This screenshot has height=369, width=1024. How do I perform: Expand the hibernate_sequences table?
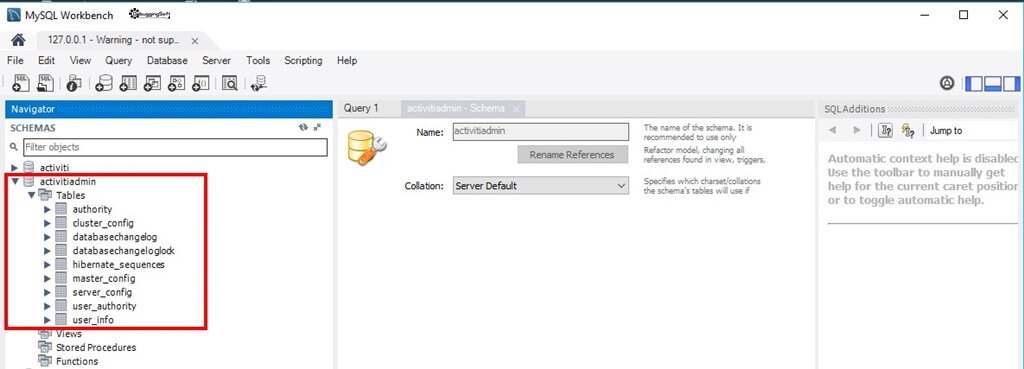[47, 265]
